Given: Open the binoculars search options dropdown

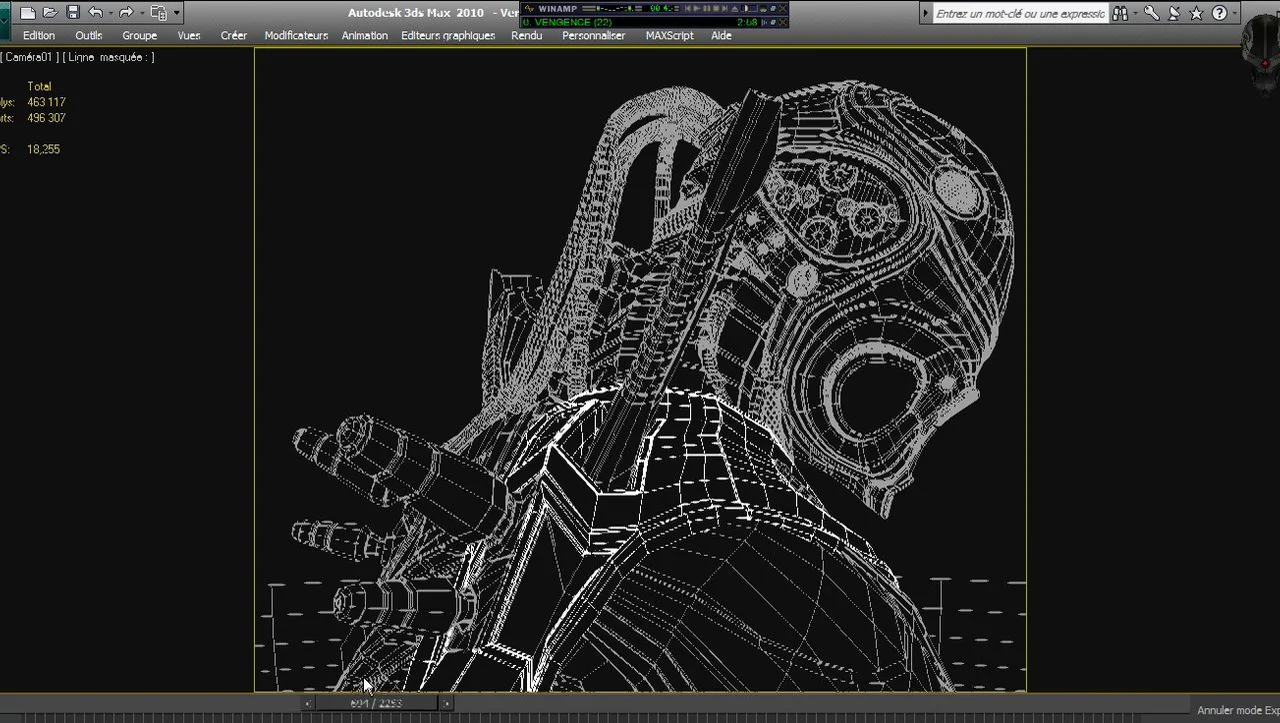Looking at the screenshot, I should (x=1135, y=13).
